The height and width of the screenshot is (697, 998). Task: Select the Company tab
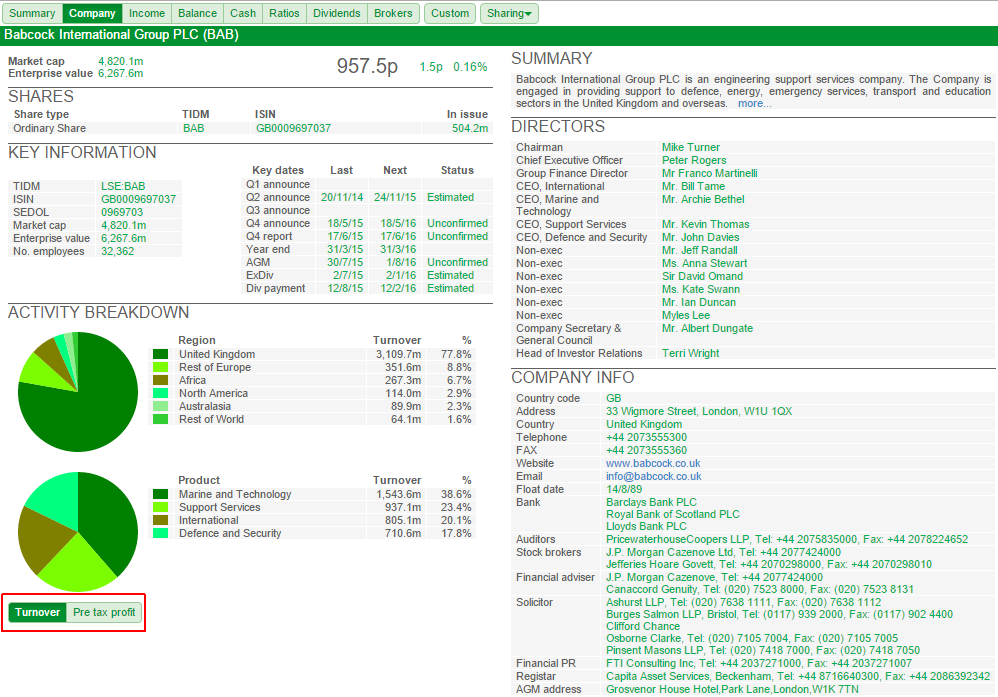pos(92,13)
